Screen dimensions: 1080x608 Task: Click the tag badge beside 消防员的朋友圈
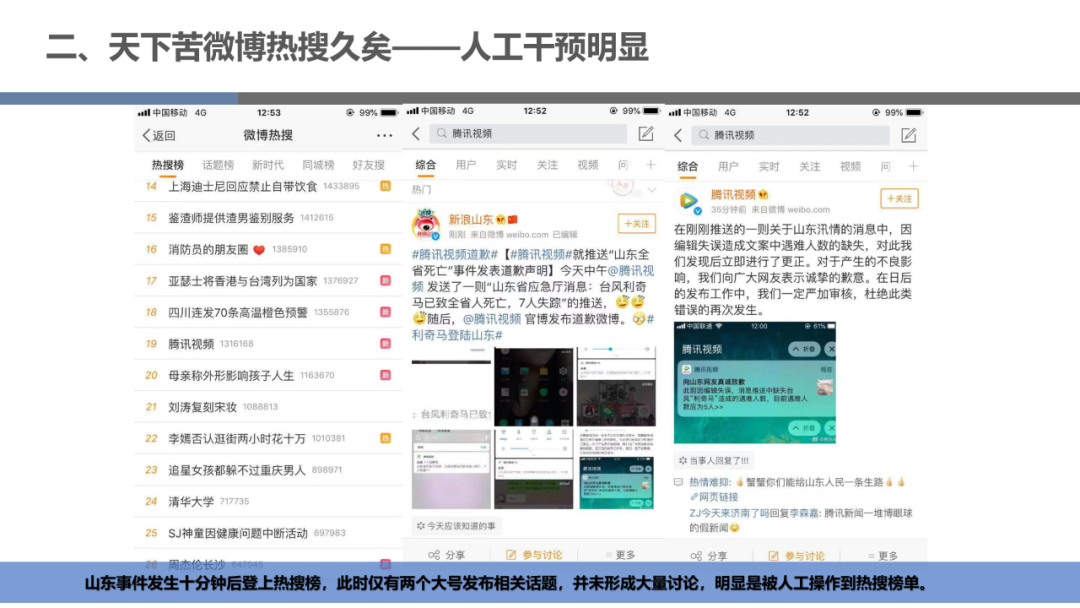(x=386, y=249)
